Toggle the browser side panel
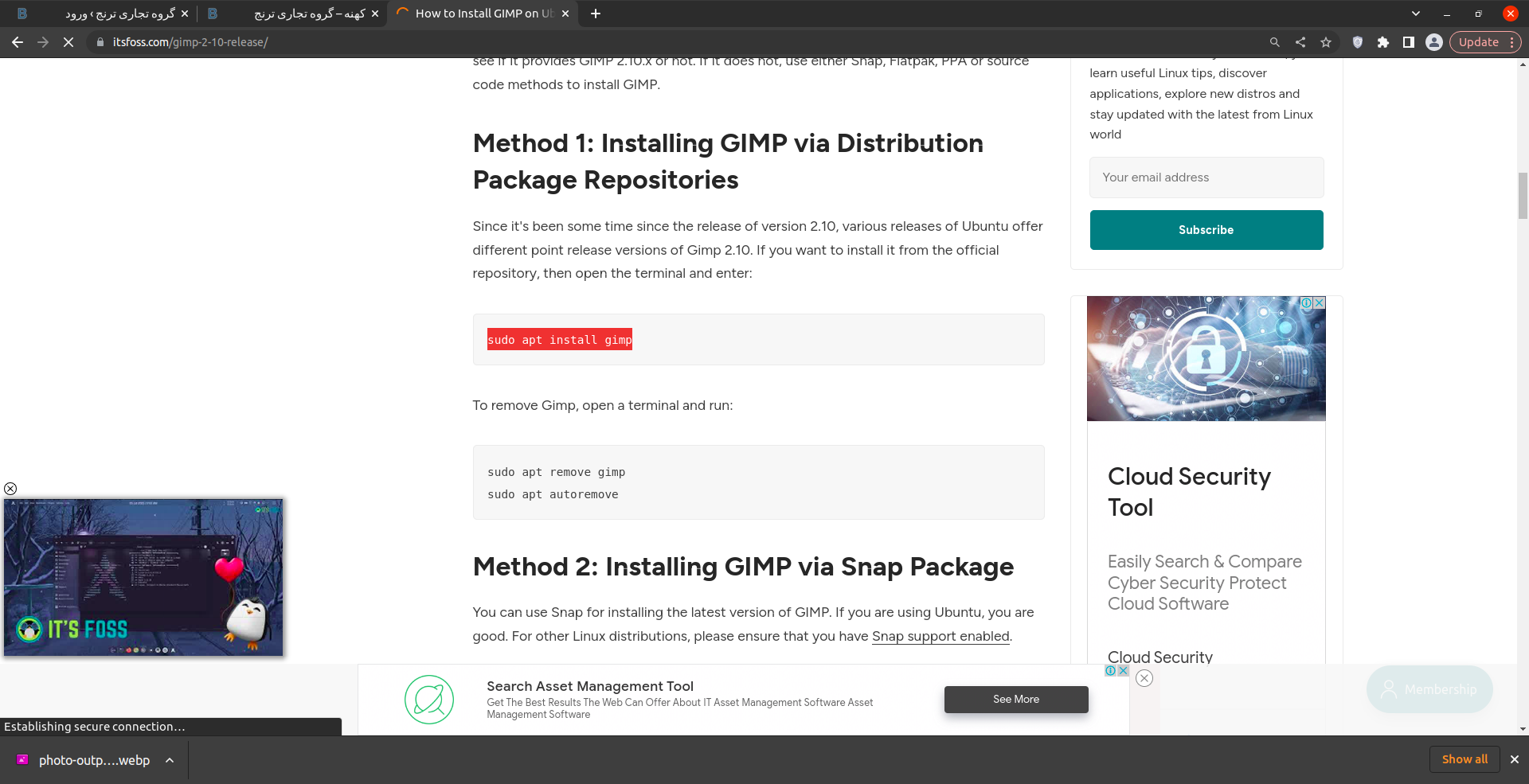1529x784 pixels. (1409, 42)
